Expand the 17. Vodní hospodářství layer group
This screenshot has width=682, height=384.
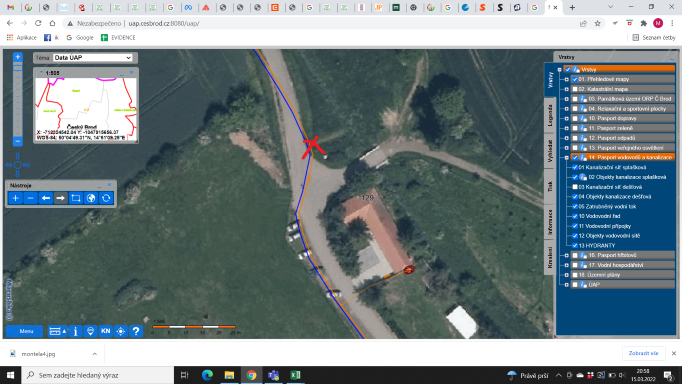[566, 265]
